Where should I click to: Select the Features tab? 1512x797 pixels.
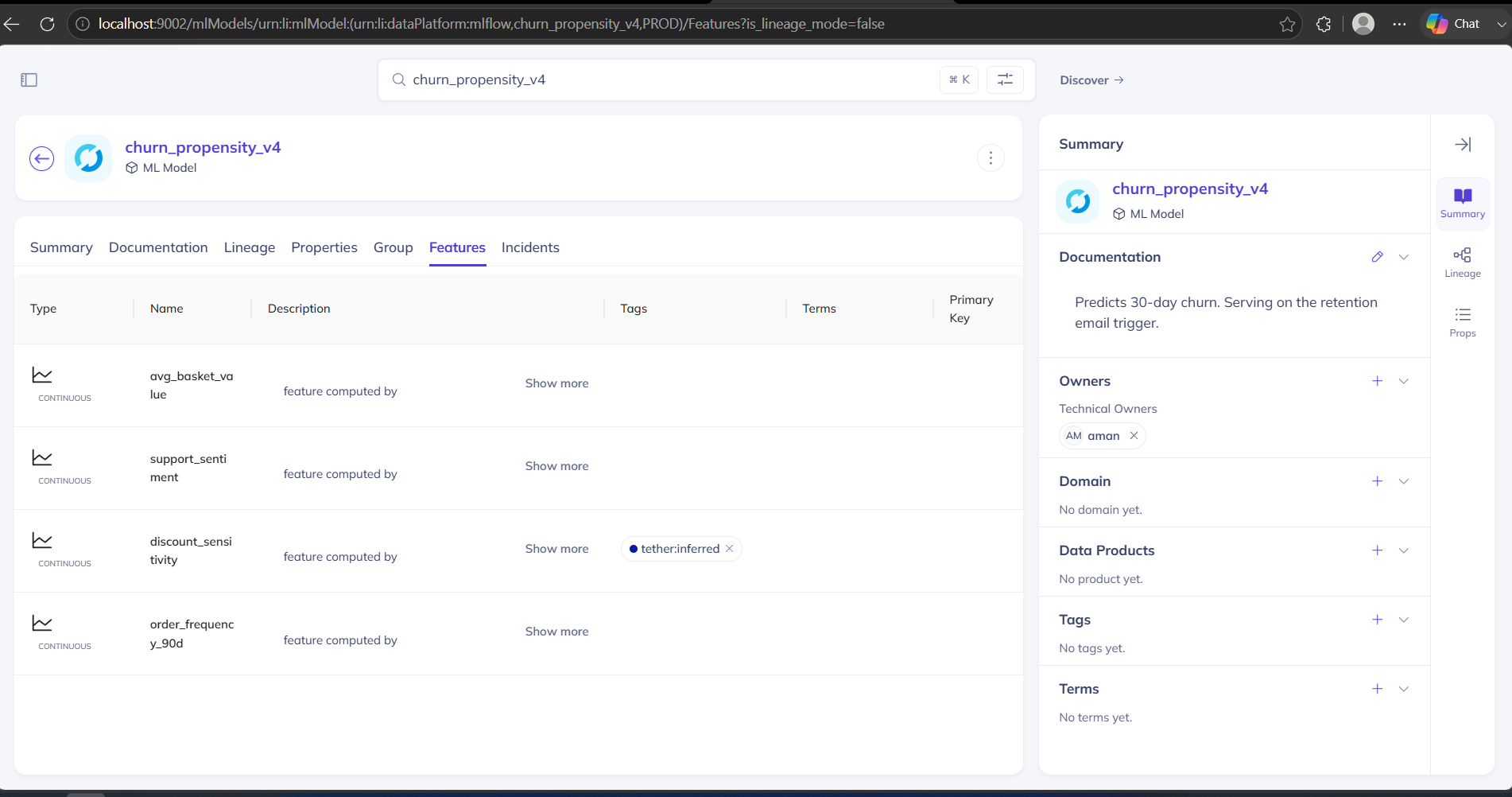[x=457, y=247]
